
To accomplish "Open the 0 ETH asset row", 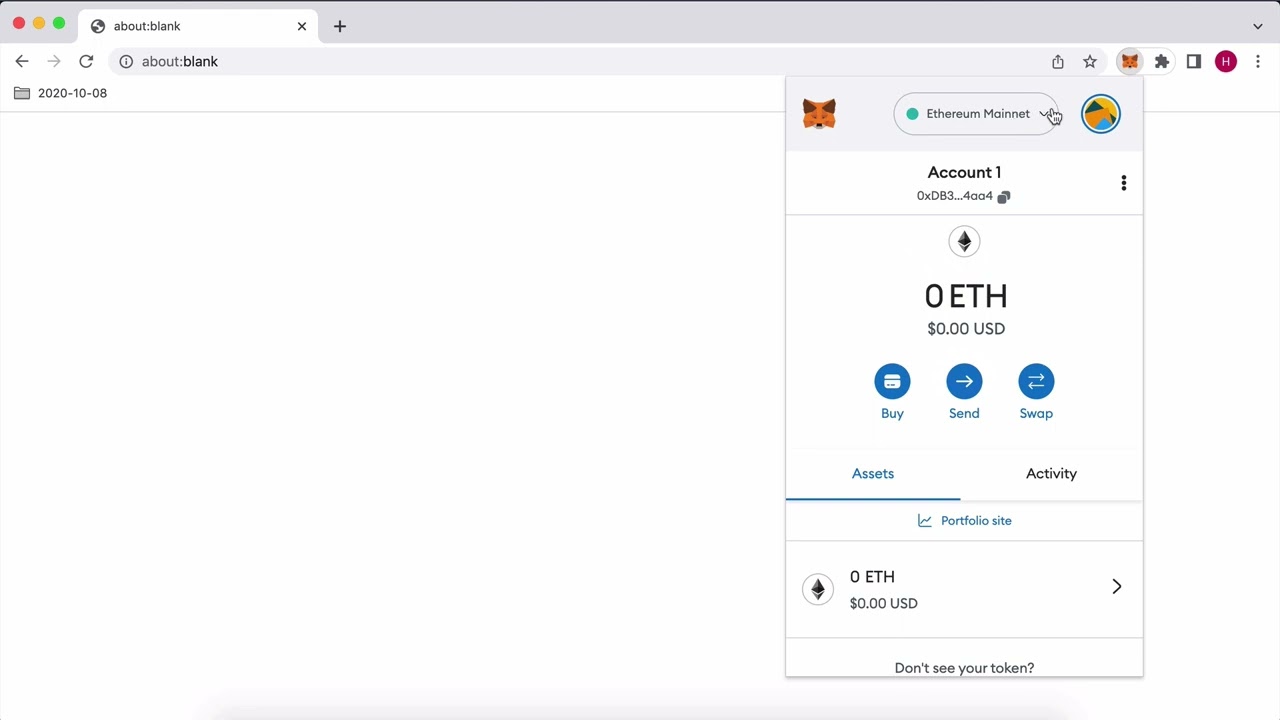I will click(x=964, y=589).
